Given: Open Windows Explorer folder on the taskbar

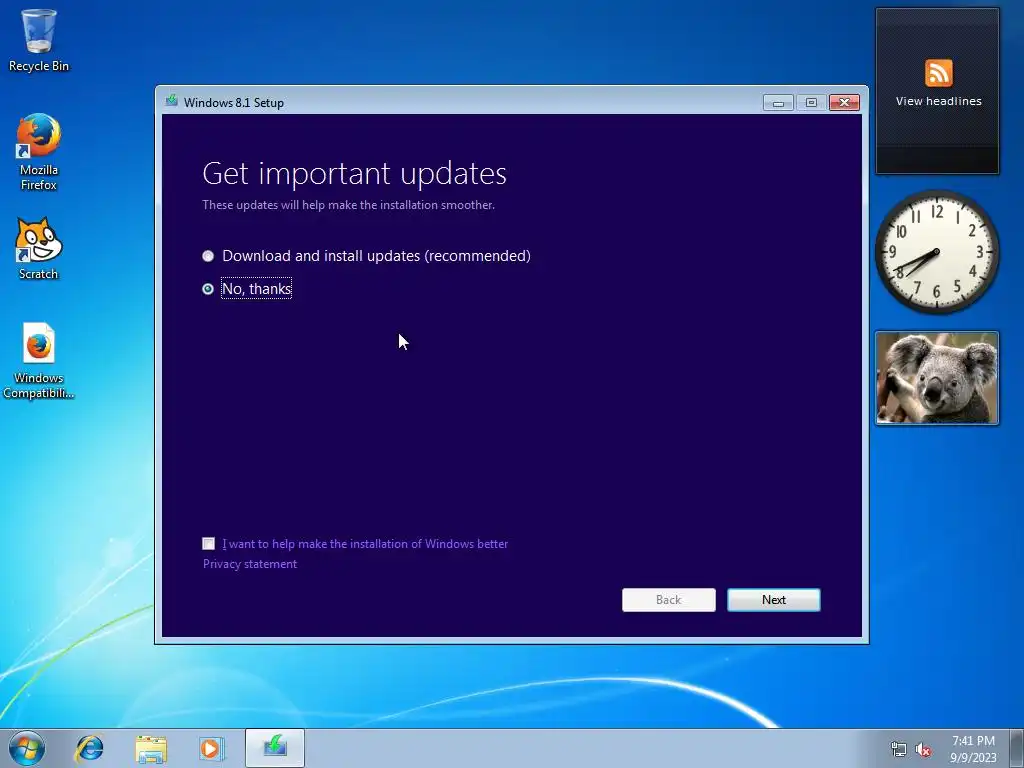Looking at the screenshot, I should coord(151,749).
